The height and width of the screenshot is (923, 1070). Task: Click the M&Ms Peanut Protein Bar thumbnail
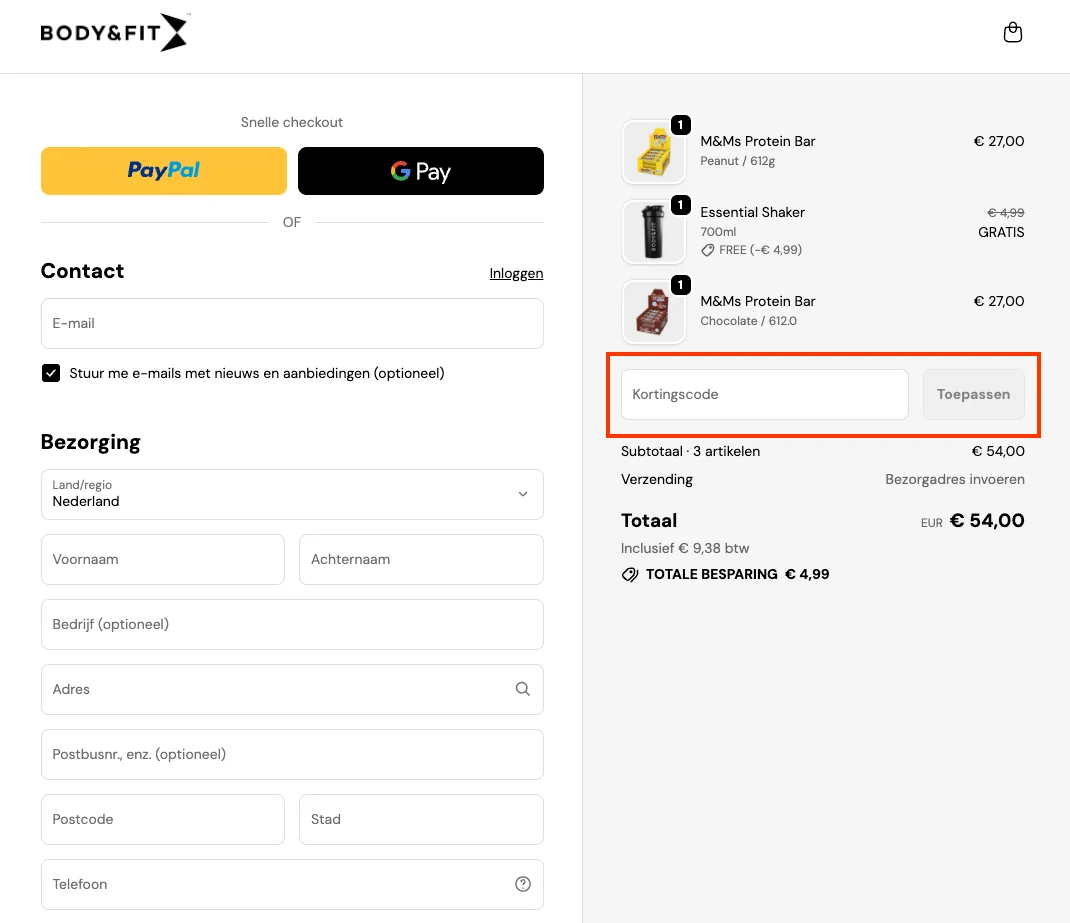653,152
